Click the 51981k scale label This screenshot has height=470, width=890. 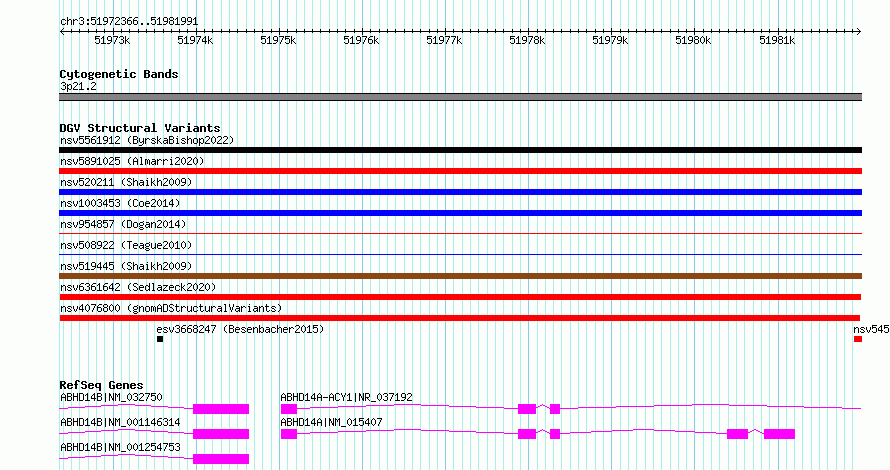777,40
